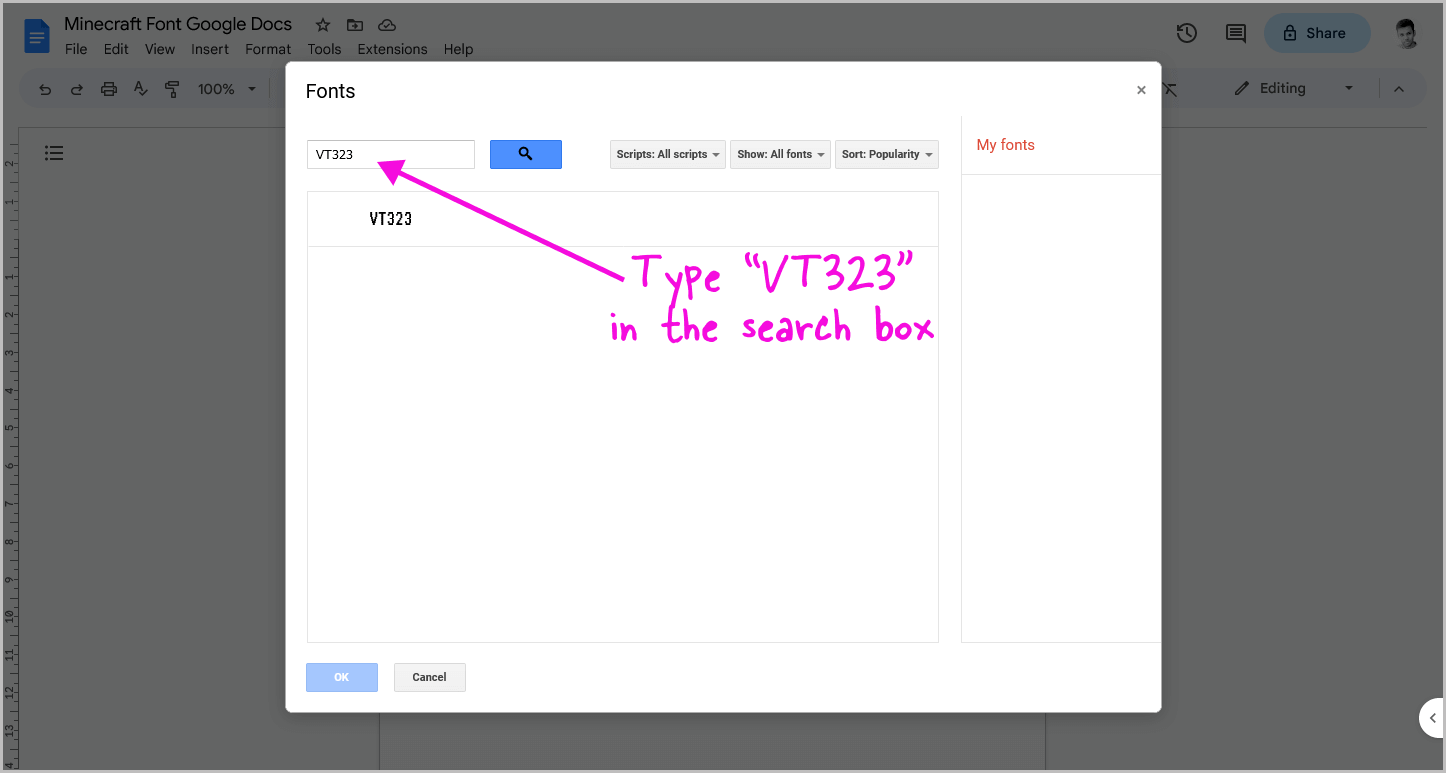
Task: Open the Tools menu
Action: 324,49
